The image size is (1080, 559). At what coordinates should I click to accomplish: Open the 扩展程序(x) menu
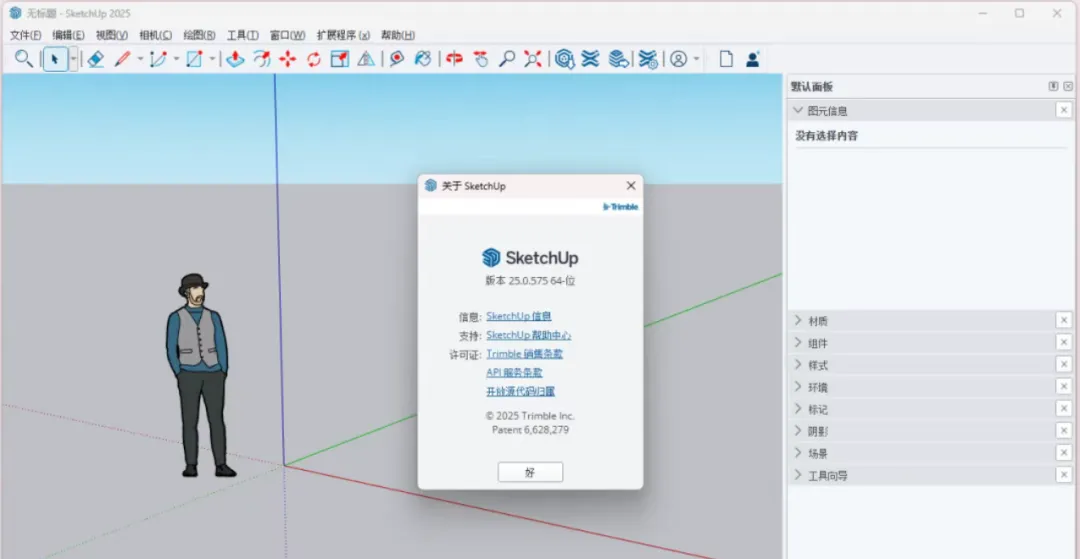click(343, 35)
